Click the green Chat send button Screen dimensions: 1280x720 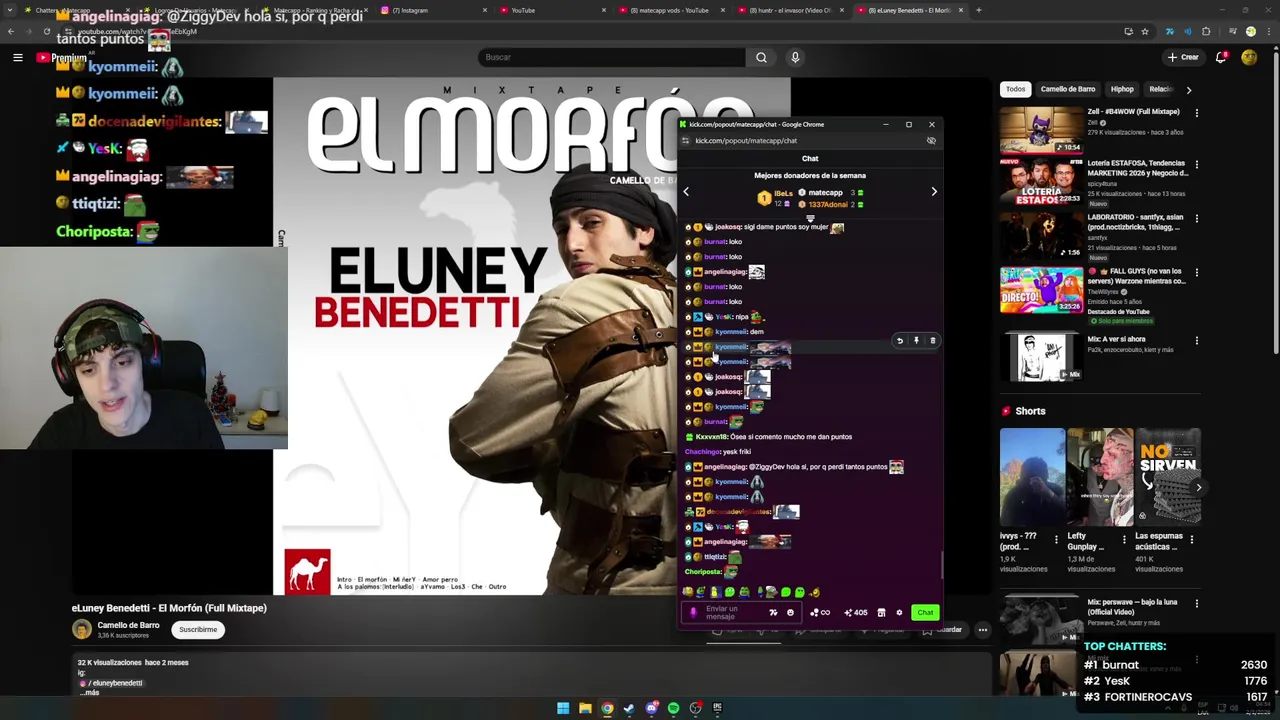click(x=925, y=613)
